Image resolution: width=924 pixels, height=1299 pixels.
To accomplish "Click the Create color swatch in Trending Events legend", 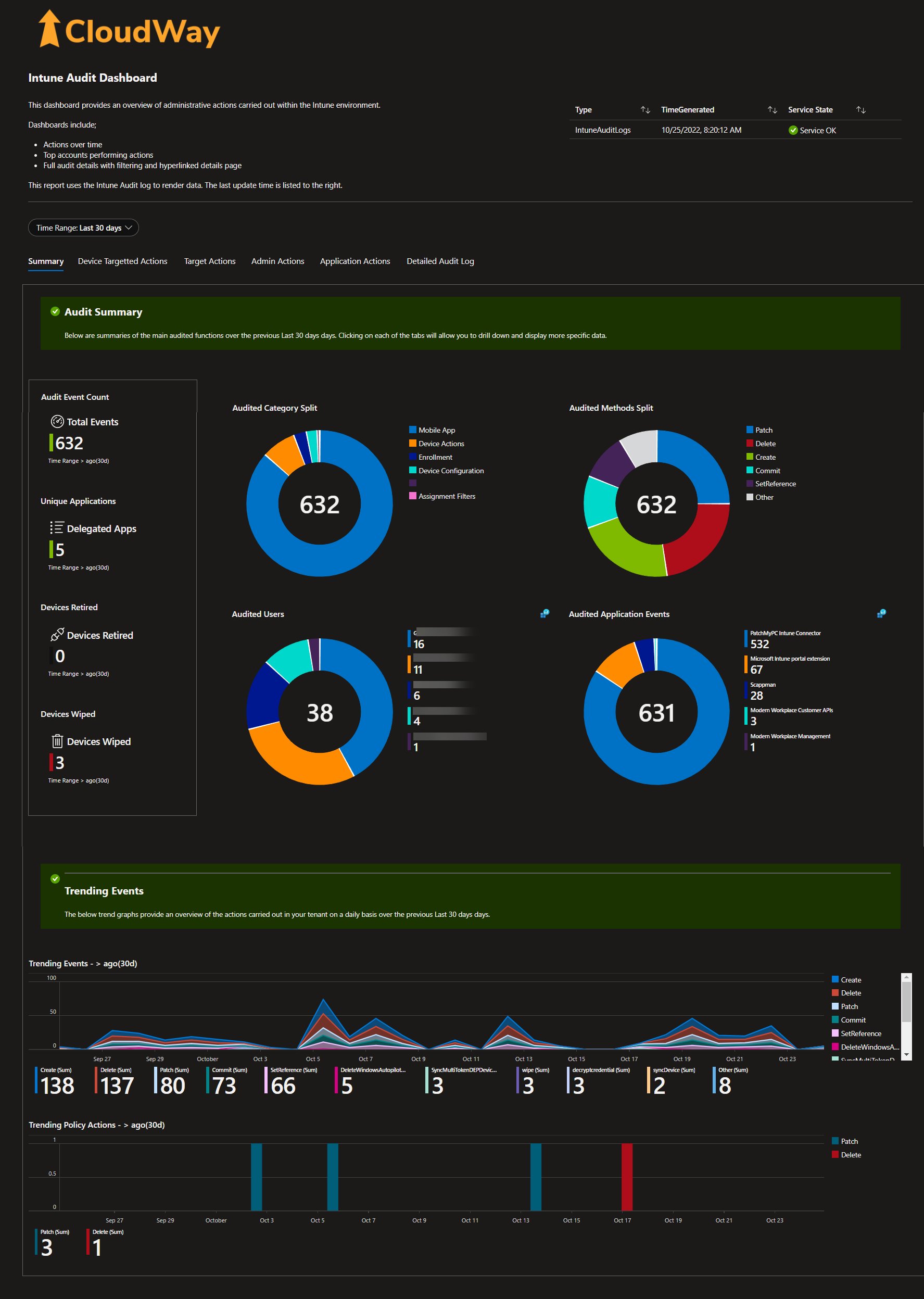I will coord(835,979).
